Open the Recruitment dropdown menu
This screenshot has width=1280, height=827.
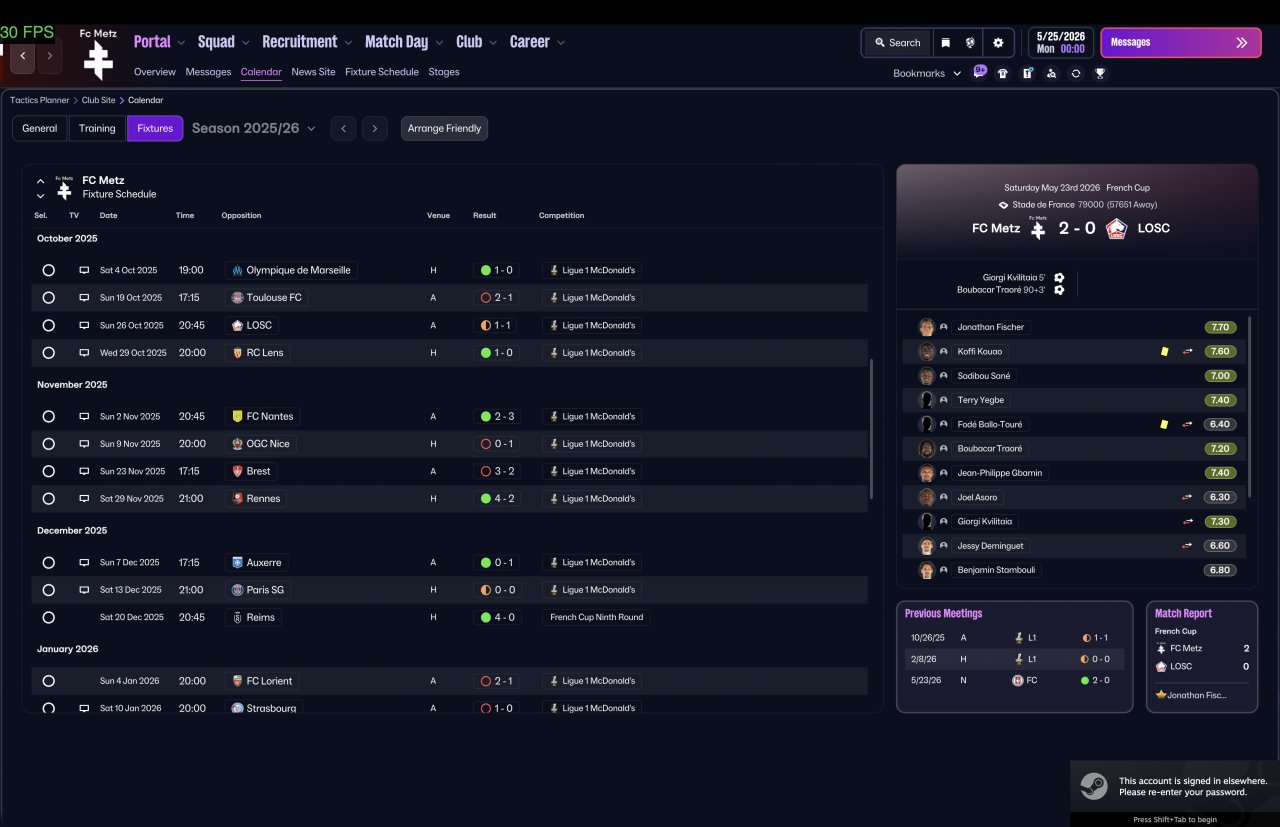pos(307,42)
